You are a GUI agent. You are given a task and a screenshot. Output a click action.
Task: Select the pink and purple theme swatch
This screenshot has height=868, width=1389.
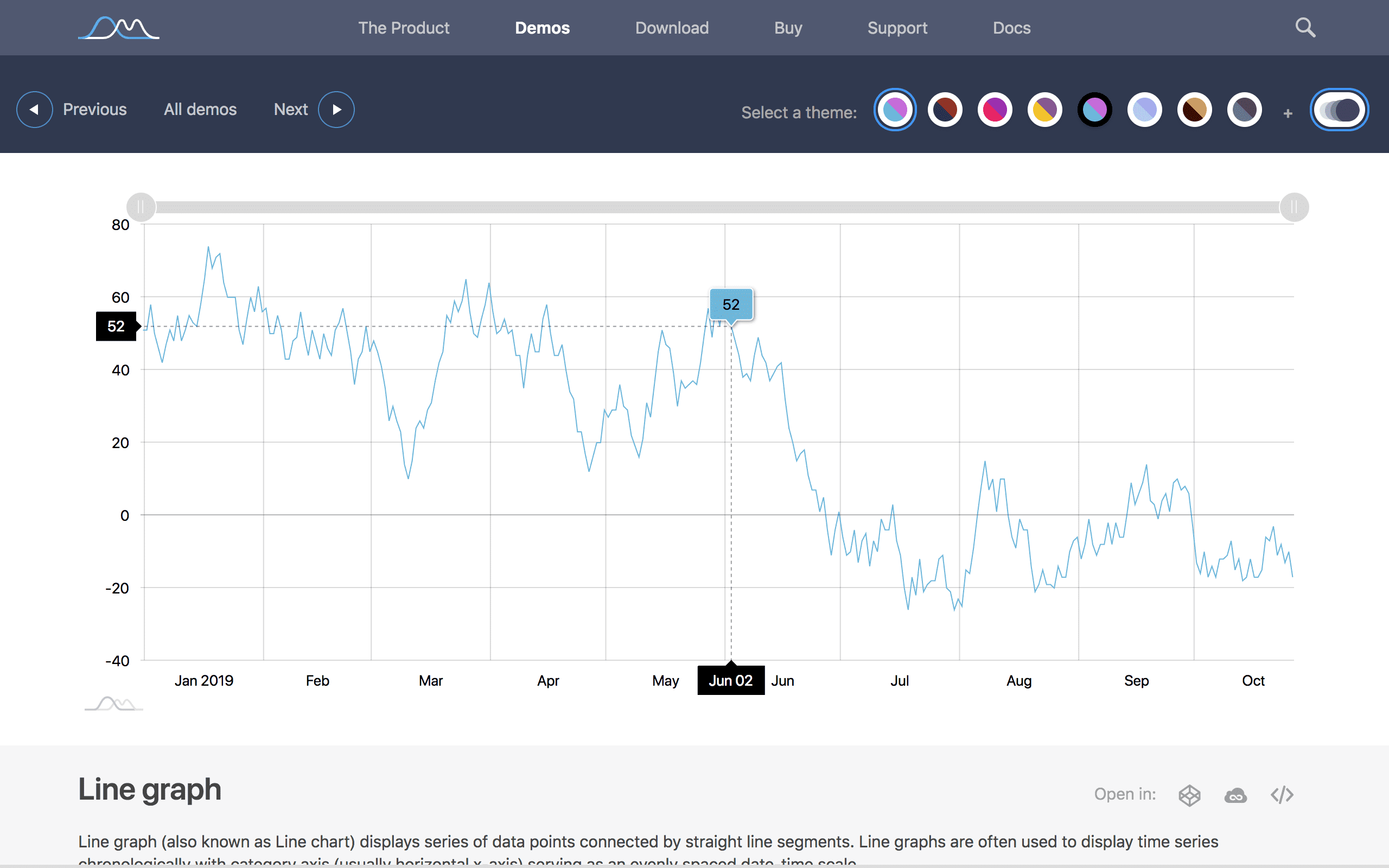point(995,110)
